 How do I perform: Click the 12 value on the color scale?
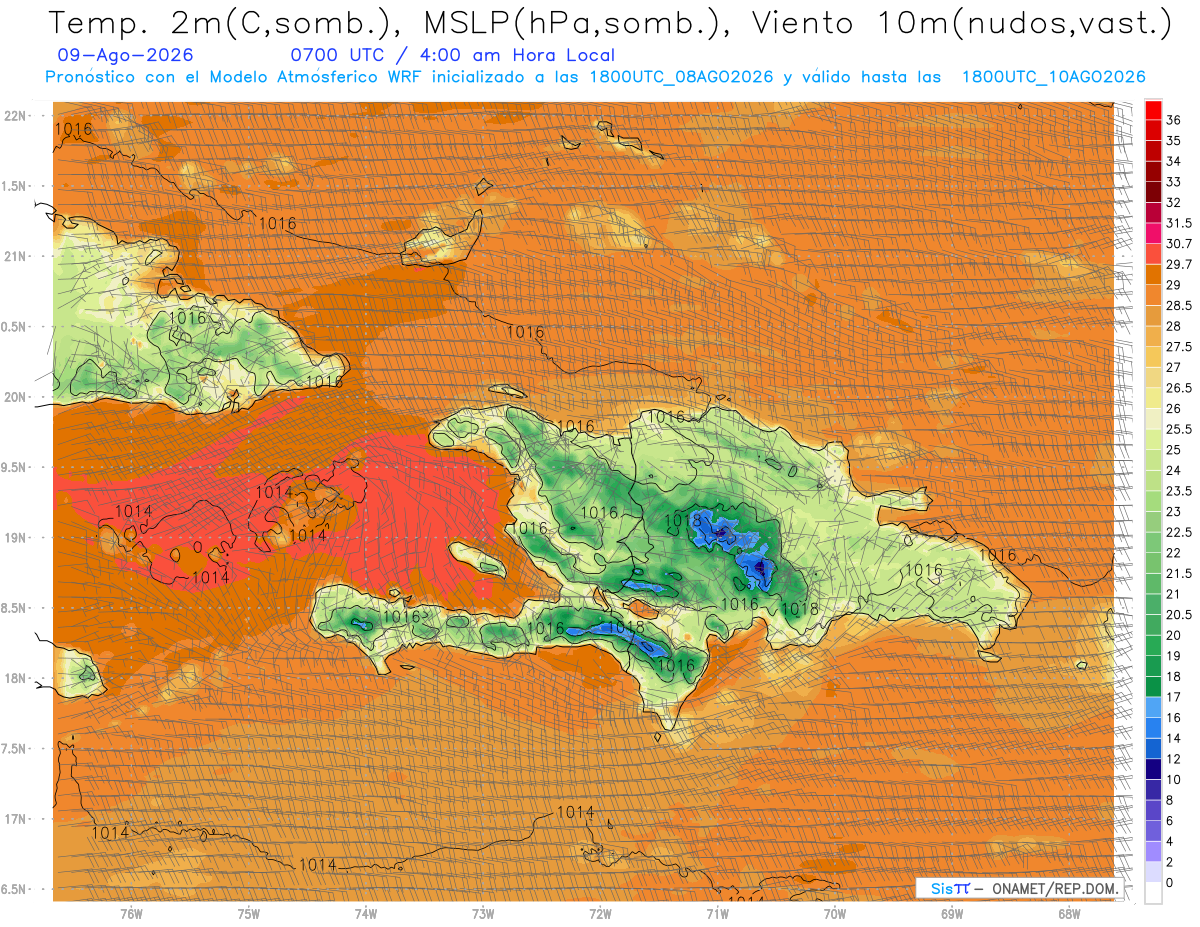coord(1174,758)
